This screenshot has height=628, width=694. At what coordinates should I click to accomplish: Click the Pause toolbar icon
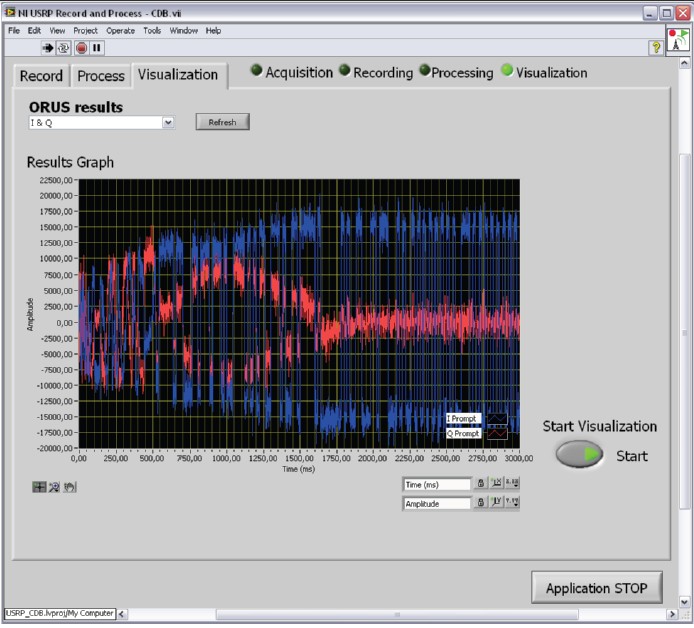tap(97, 47)
